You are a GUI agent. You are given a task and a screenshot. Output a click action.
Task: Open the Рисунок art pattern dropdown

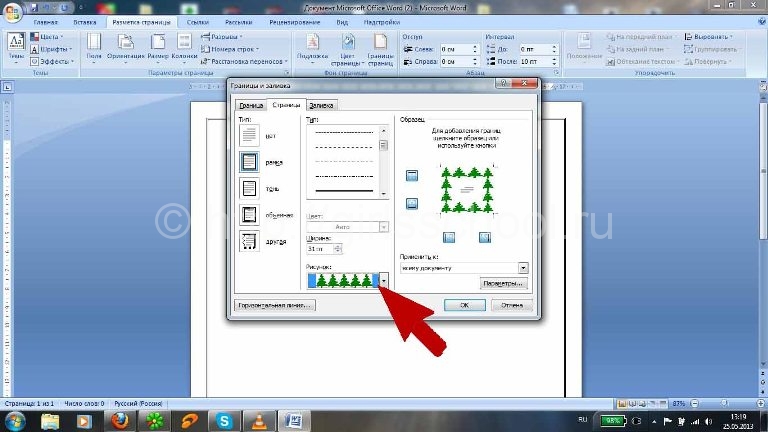click(384, 281)
